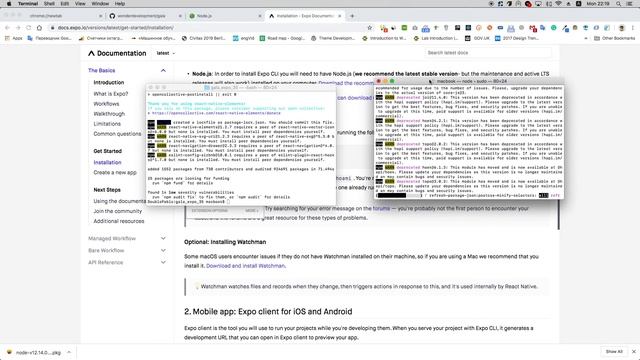The width and height of the screenshot is (640, 360).
Task: Open the Civitas 2019 Berl... bookmark
Action: [x=203, y=38]
